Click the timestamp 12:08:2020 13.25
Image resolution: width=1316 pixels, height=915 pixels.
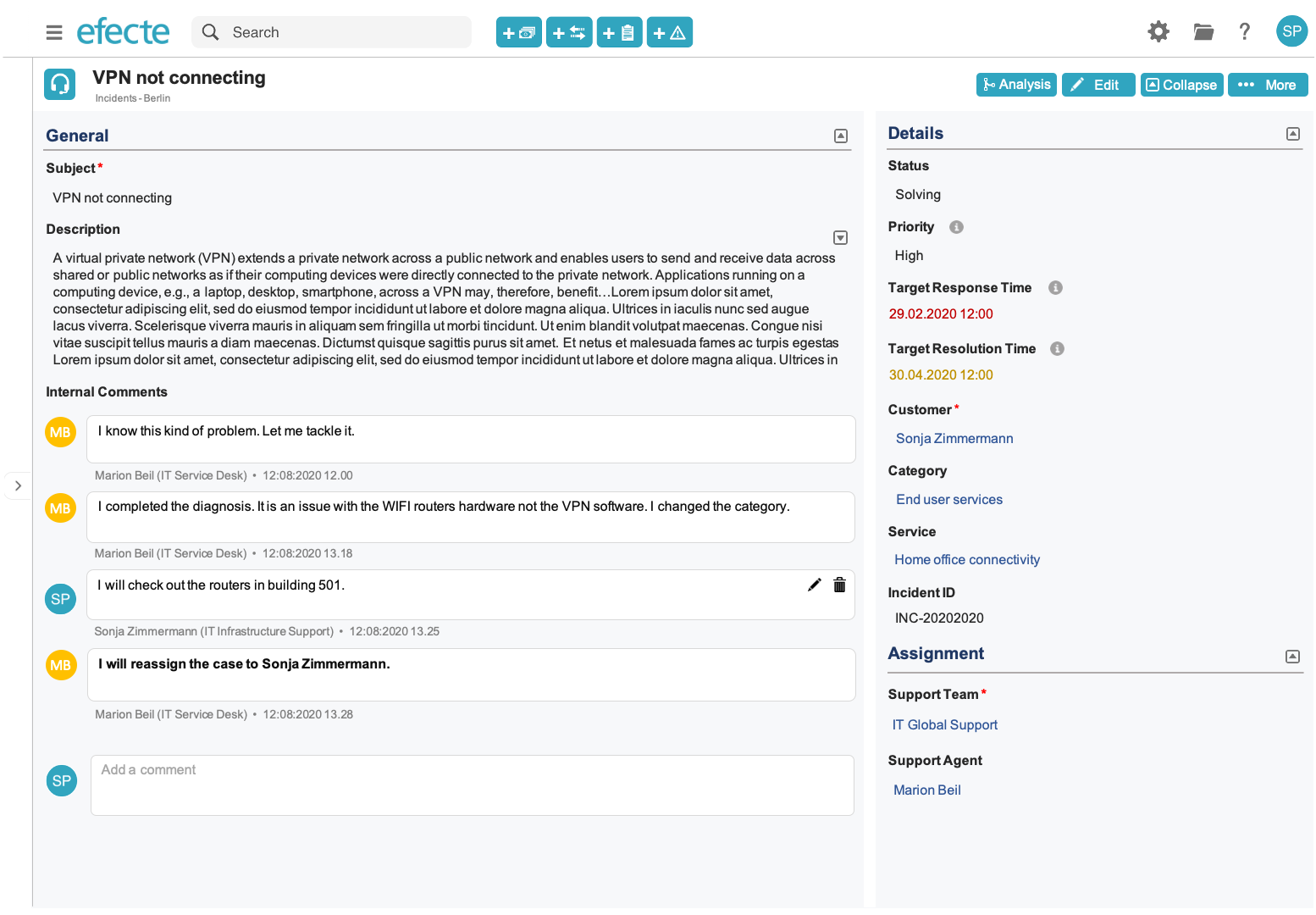(x=395, y=632)
